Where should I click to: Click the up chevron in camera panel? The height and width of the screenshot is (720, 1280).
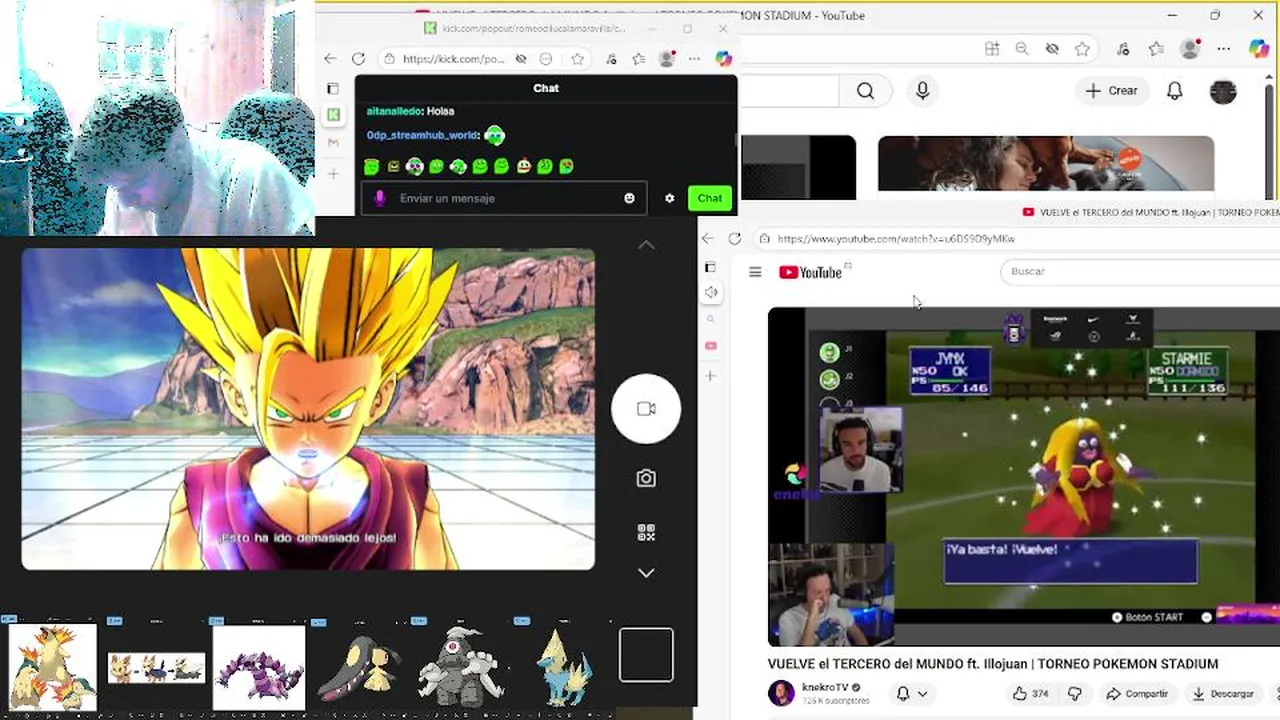[x=646, y=245]
